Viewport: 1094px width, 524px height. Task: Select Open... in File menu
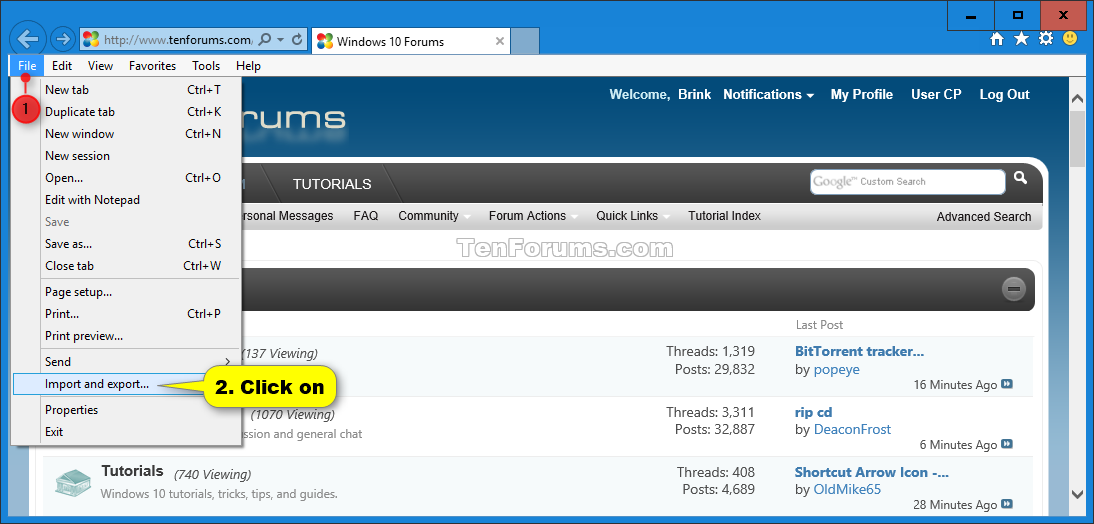126,178
